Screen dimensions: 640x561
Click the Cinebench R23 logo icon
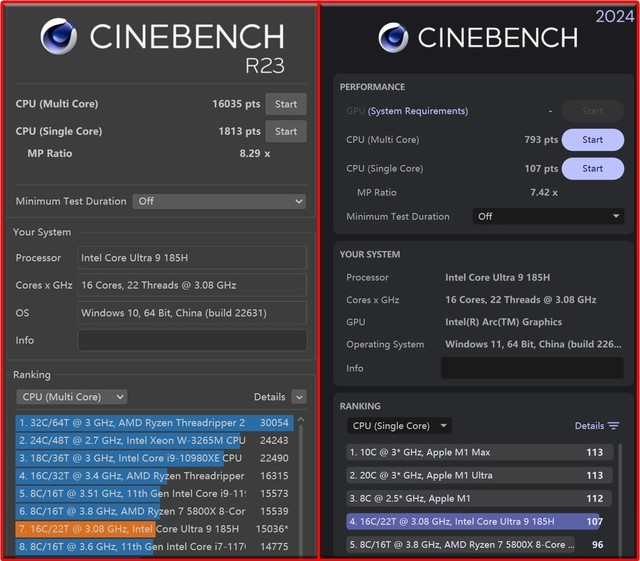pos(59,37)
